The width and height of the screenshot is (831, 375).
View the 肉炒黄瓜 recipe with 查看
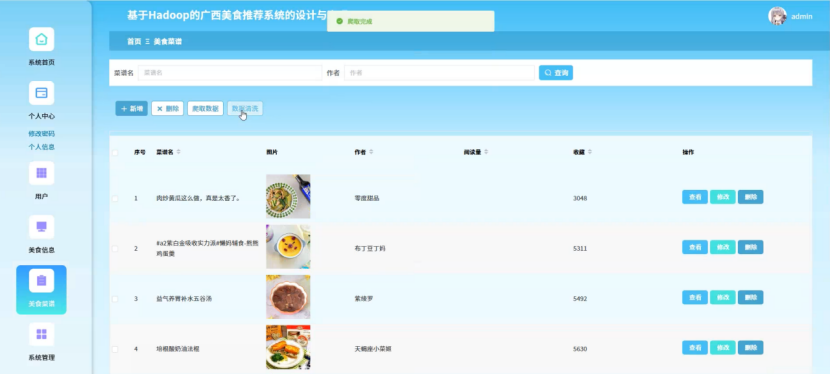click(695, 197)
